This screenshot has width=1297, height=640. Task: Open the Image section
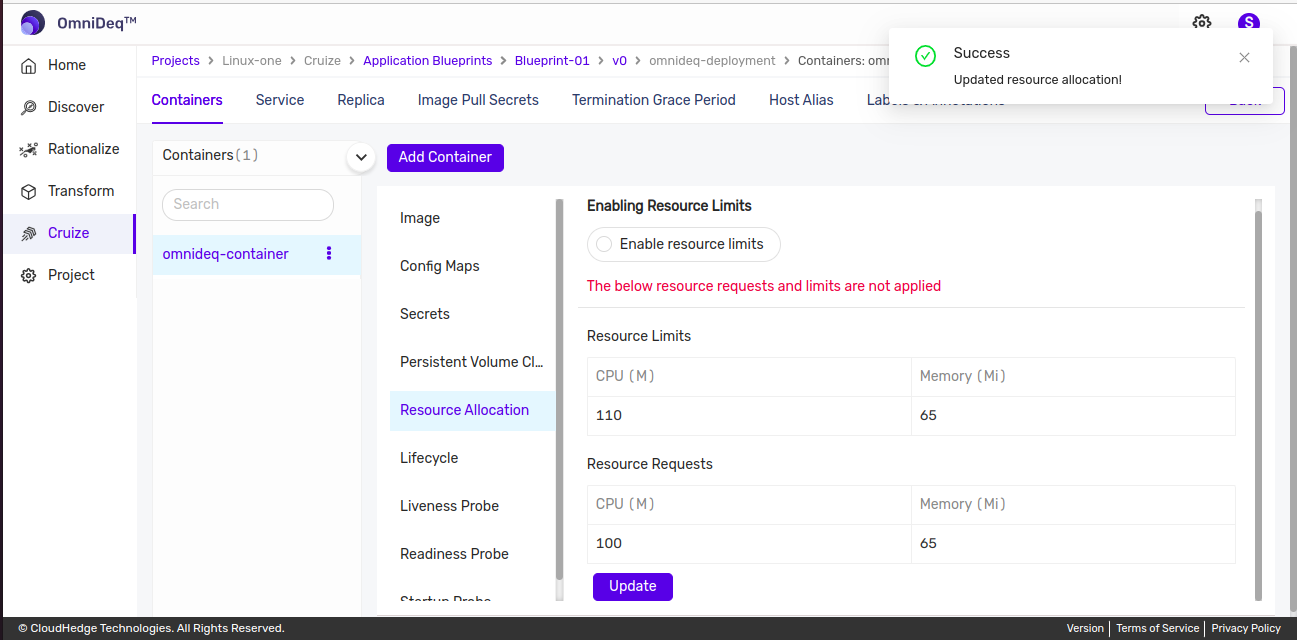472,218
